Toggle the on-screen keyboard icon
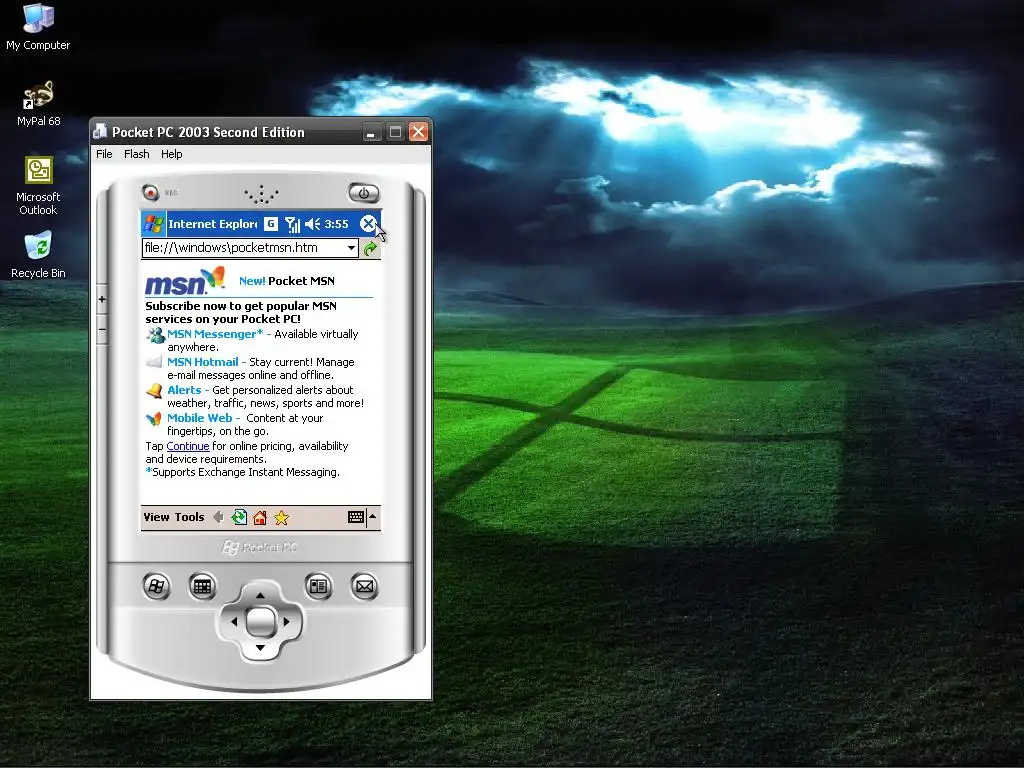 356,517
